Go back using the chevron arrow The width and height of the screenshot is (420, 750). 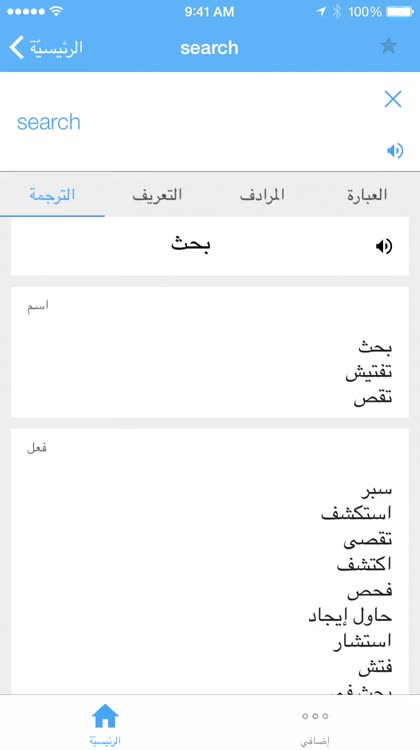(x=17, y=47)
